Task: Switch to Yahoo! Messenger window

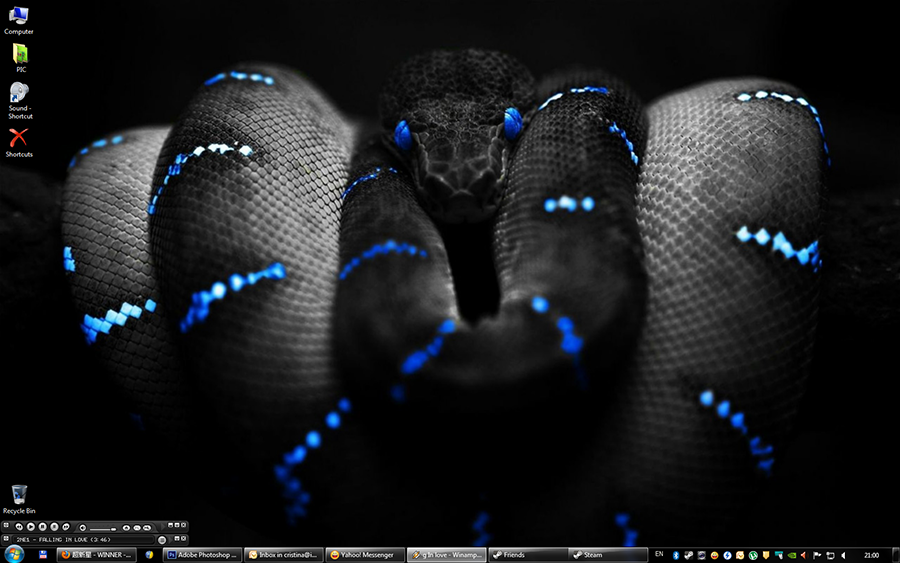Action: [x=365, y=555]
